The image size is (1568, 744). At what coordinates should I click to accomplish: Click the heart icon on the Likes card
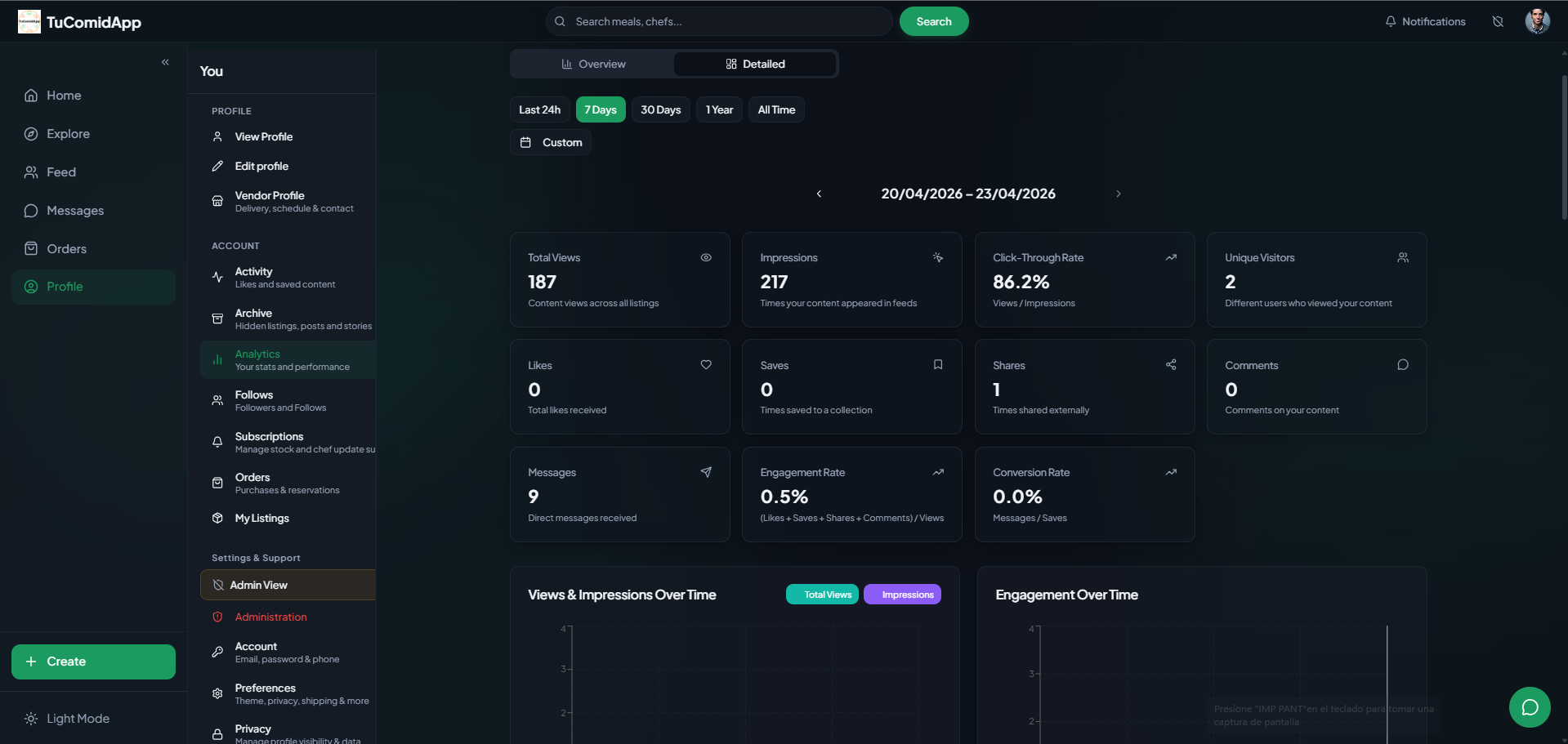point(705,365)
